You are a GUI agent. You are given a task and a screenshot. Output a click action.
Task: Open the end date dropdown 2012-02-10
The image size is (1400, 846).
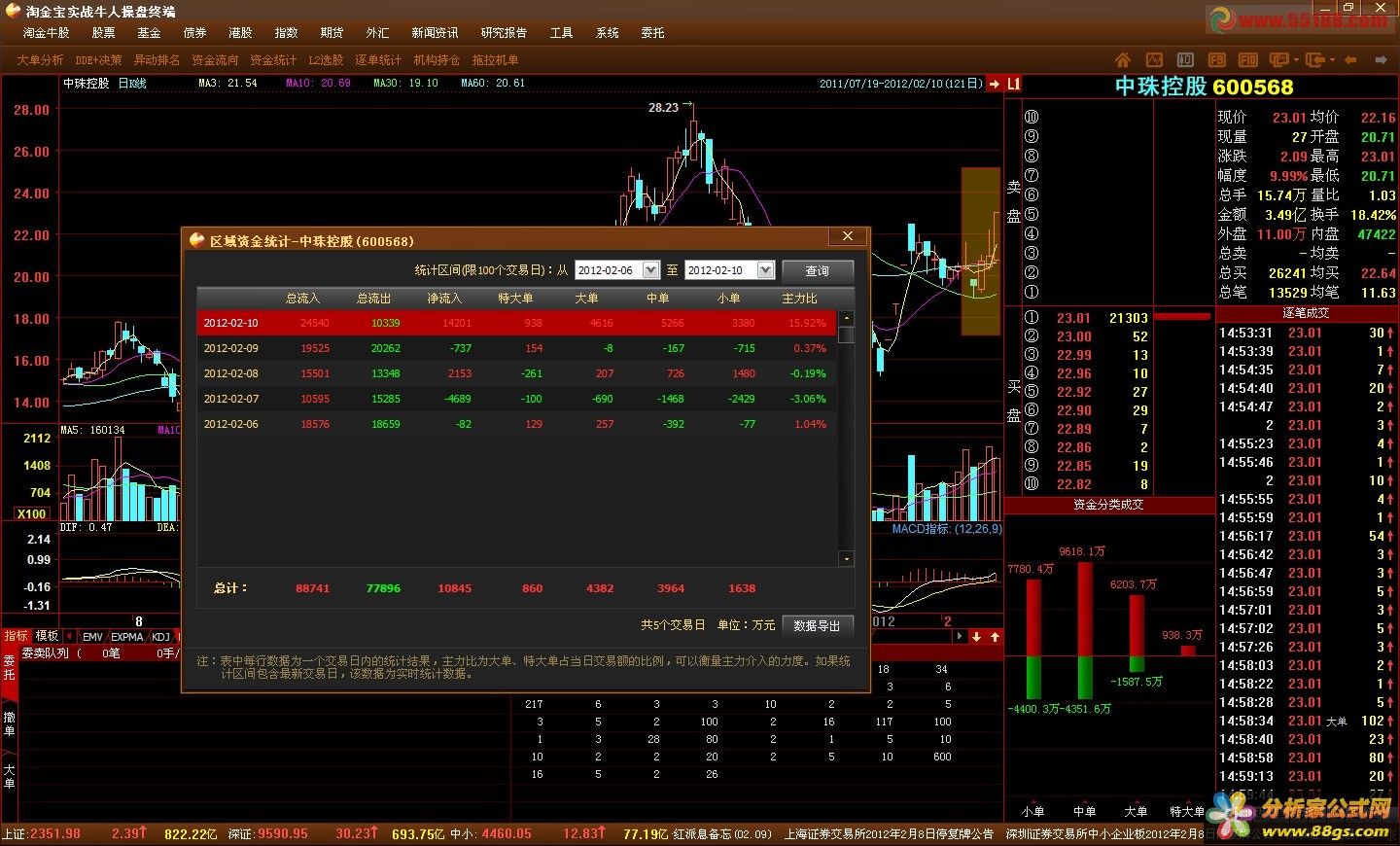[765, 270]
